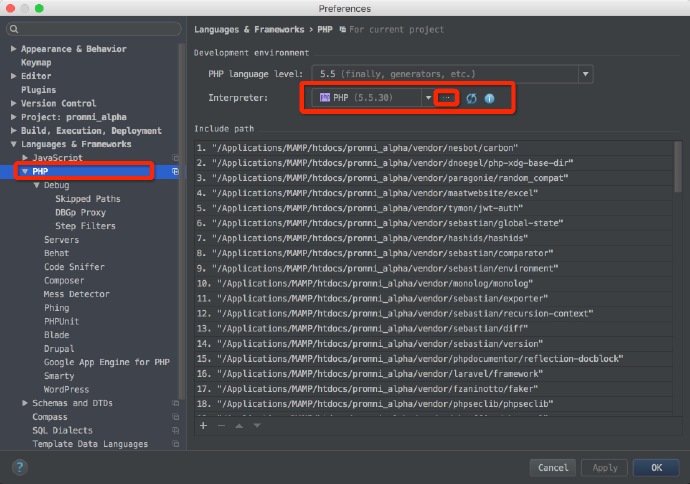The image size is (690, 484).
Task: Click include path list scrollbar
Action: click(678, 167)
